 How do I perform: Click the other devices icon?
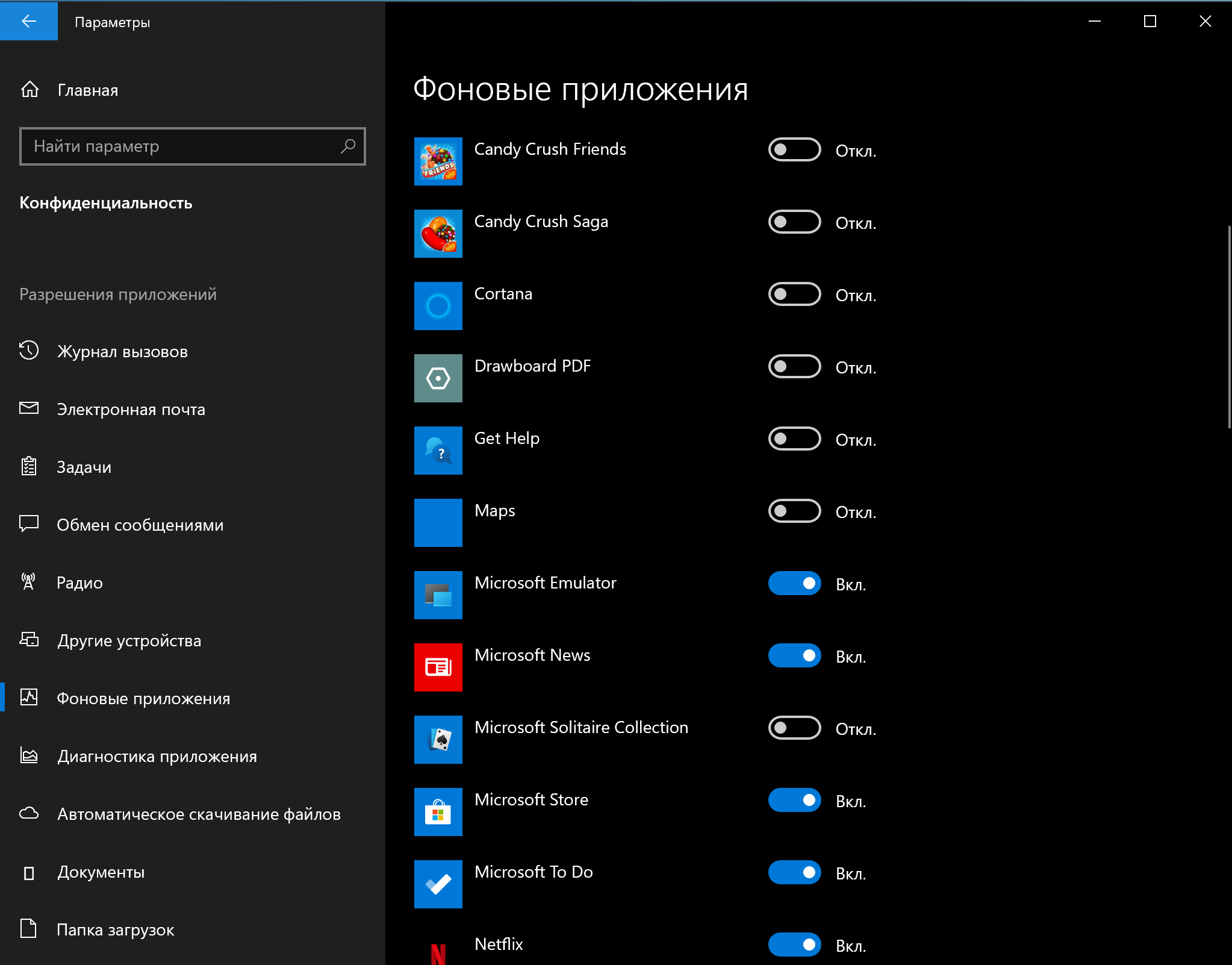tap(29, 639)
